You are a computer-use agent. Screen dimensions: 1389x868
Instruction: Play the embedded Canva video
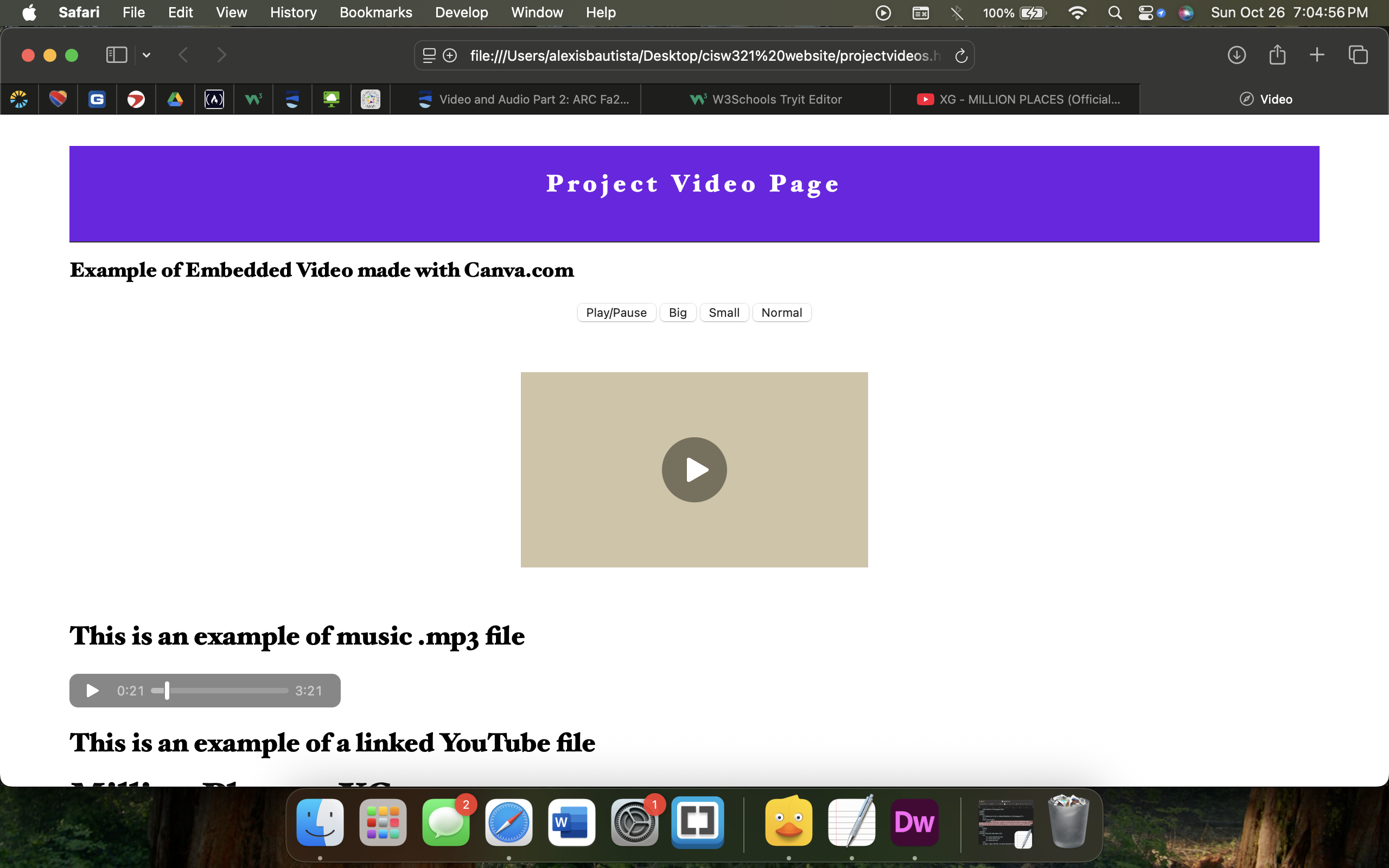(694, 470)
